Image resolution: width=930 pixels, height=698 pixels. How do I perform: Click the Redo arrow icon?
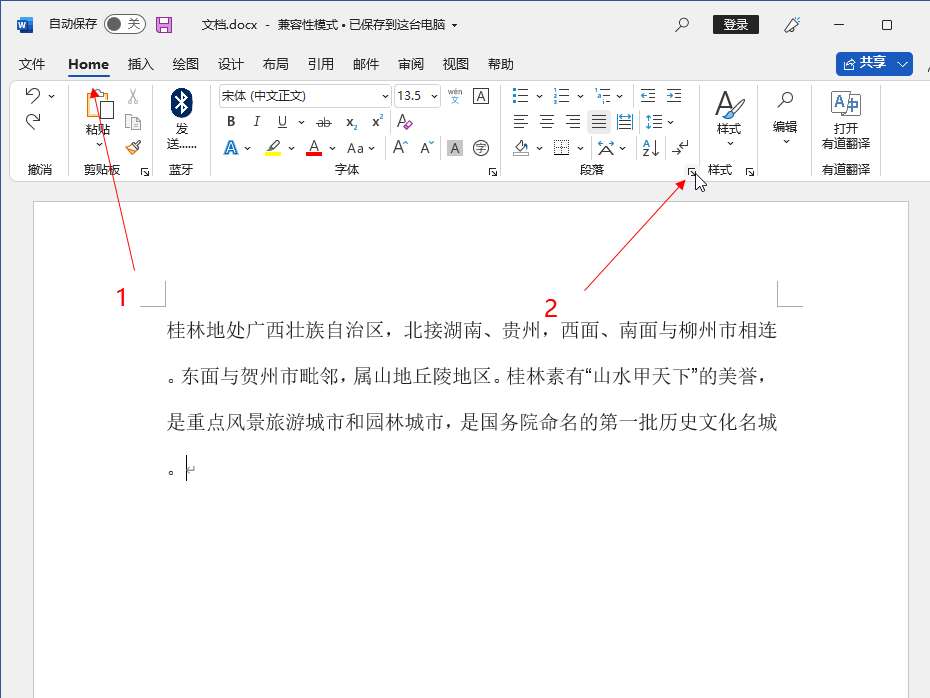[33, 122]
